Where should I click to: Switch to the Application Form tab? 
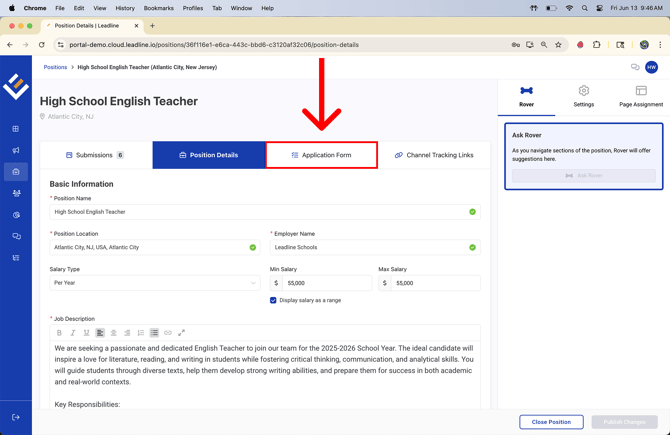point(322,155)
